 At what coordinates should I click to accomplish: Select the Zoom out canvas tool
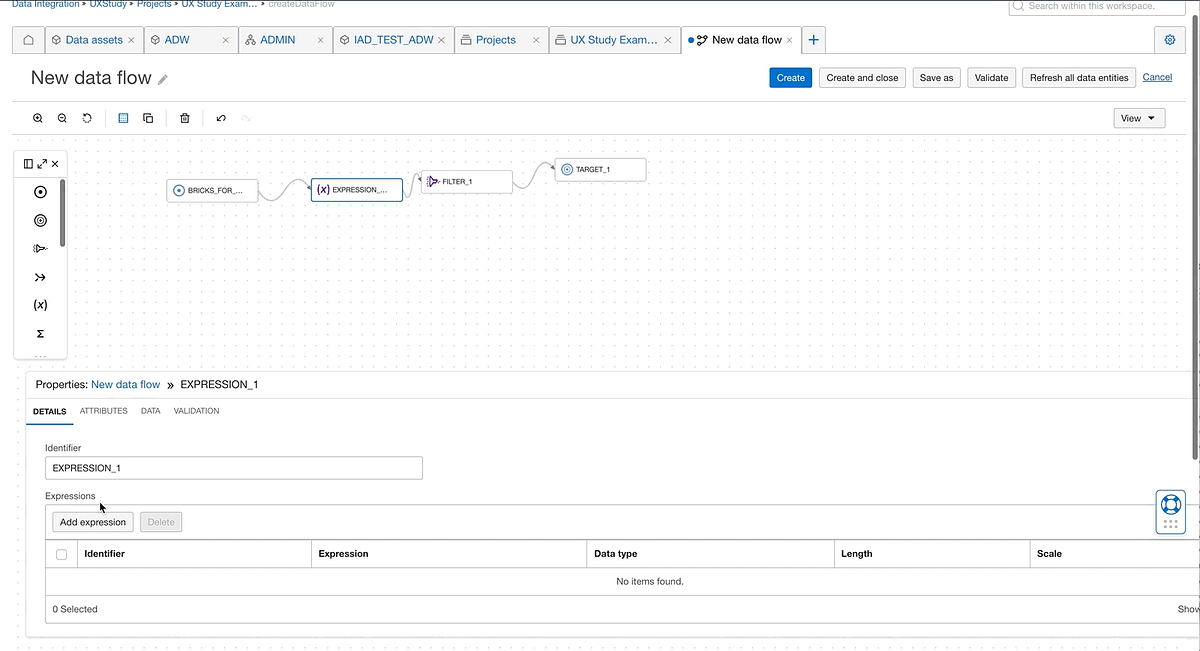(x=61, y=118)
